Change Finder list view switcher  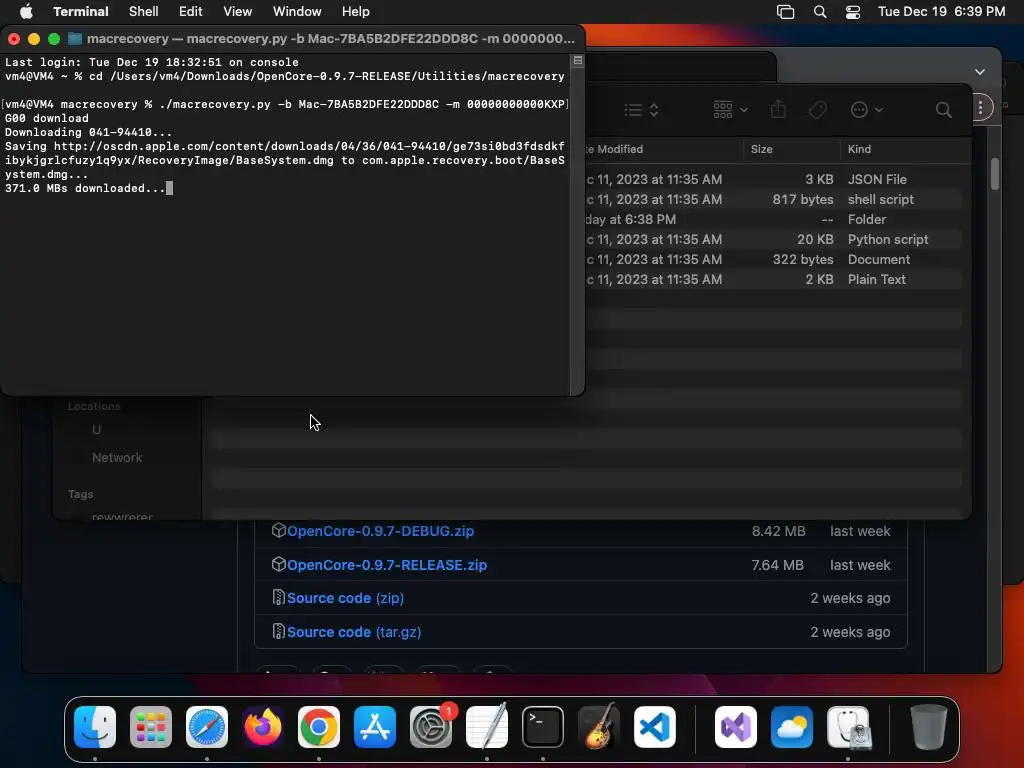pos(641,110)
